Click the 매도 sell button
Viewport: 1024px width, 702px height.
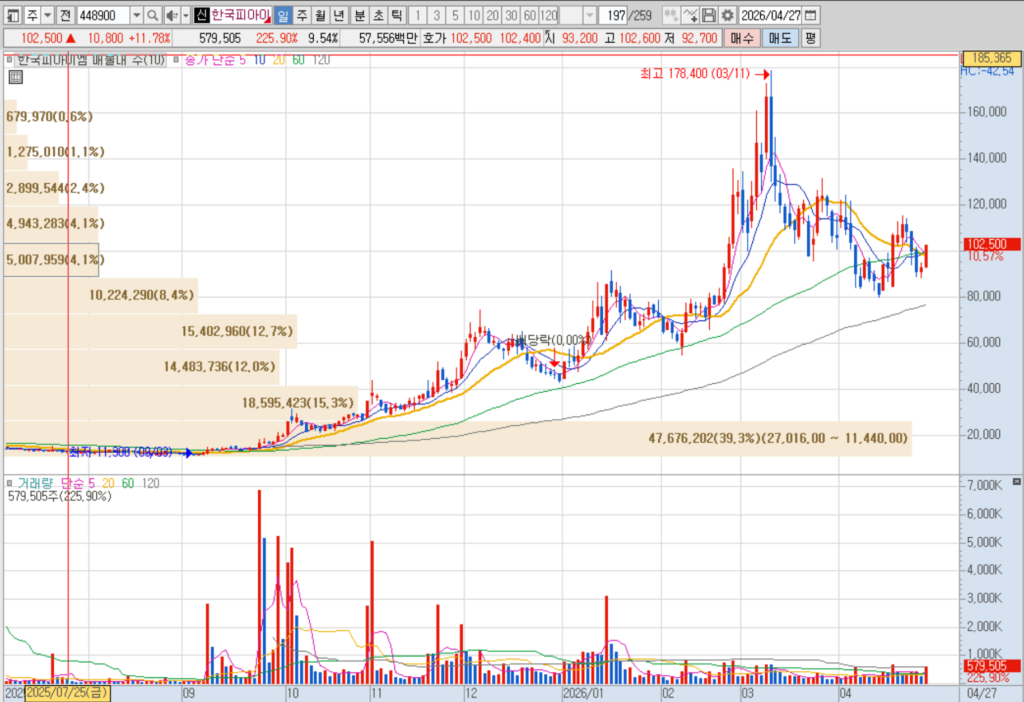[x=780, y=38]
